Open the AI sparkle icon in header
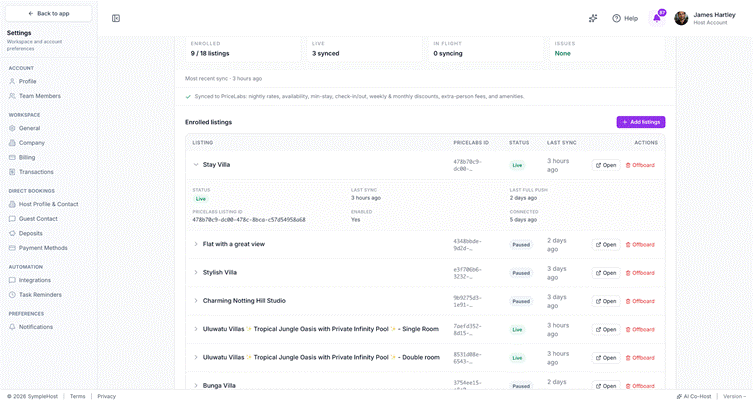This screenshot has height=403, width=753. [593, 18]
